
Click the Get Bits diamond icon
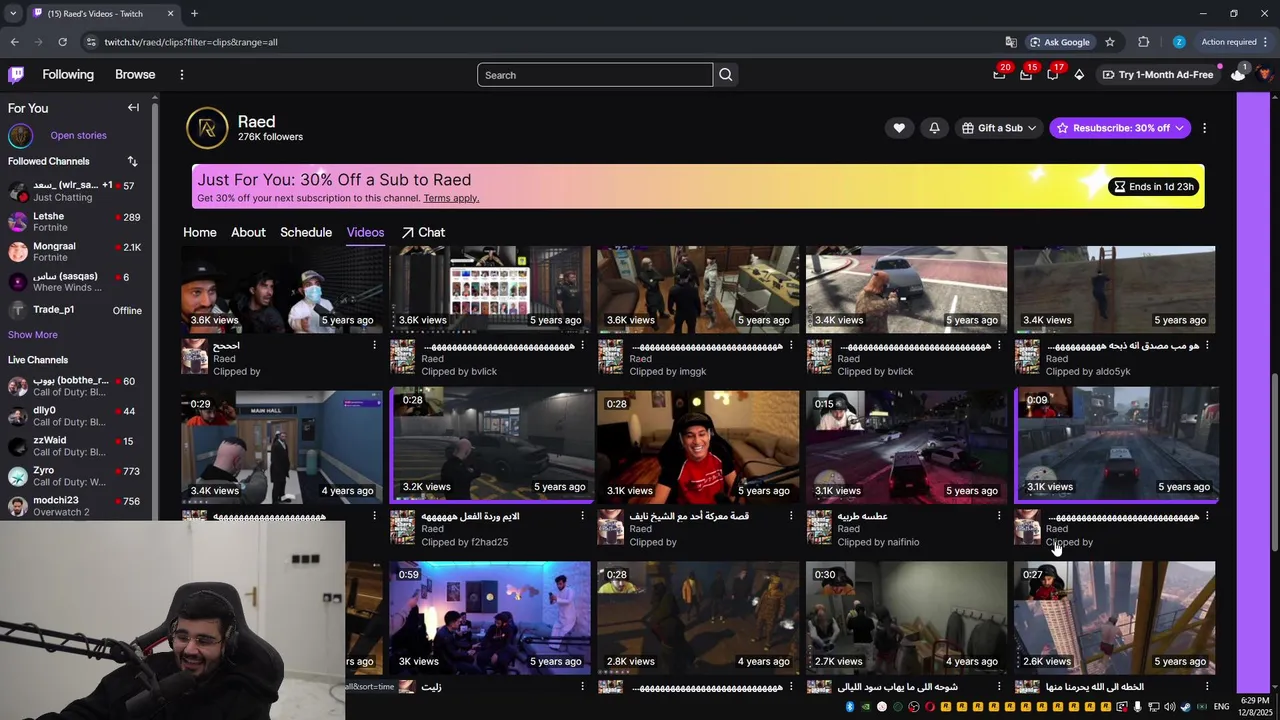(1079, 74)
